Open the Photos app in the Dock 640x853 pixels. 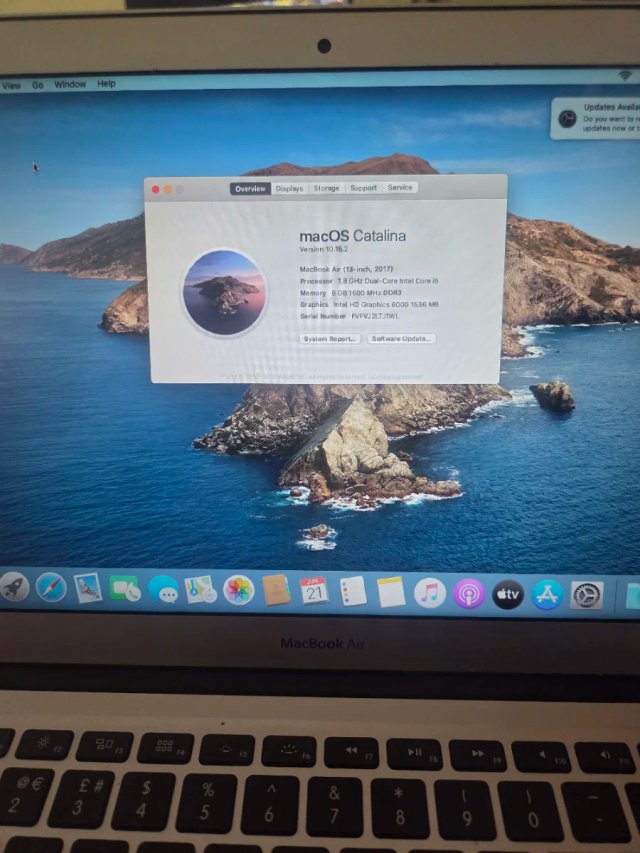point(239,590)
